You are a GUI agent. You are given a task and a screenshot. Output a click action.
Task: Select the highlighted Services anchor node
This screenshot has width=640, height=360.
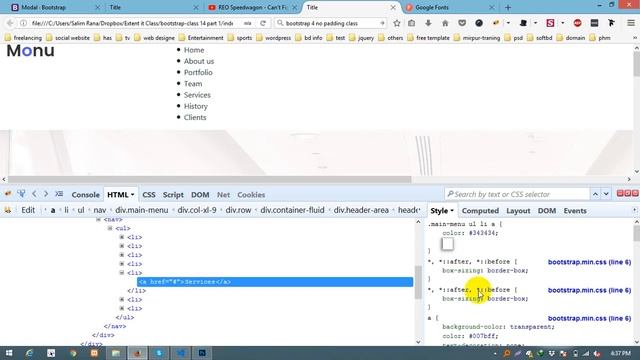point(275,282)
